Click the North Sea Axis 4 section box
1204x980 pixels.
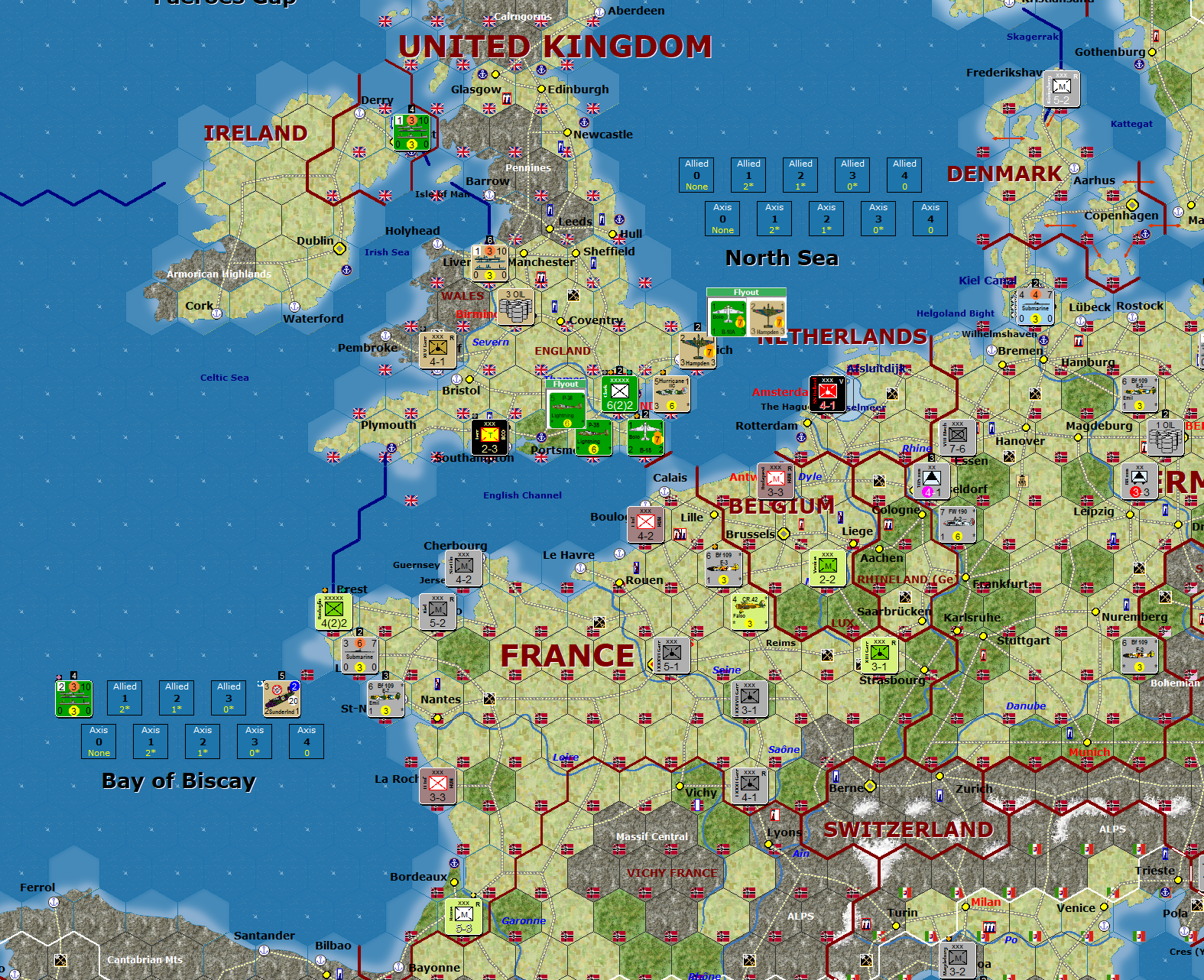pos(930,219)
